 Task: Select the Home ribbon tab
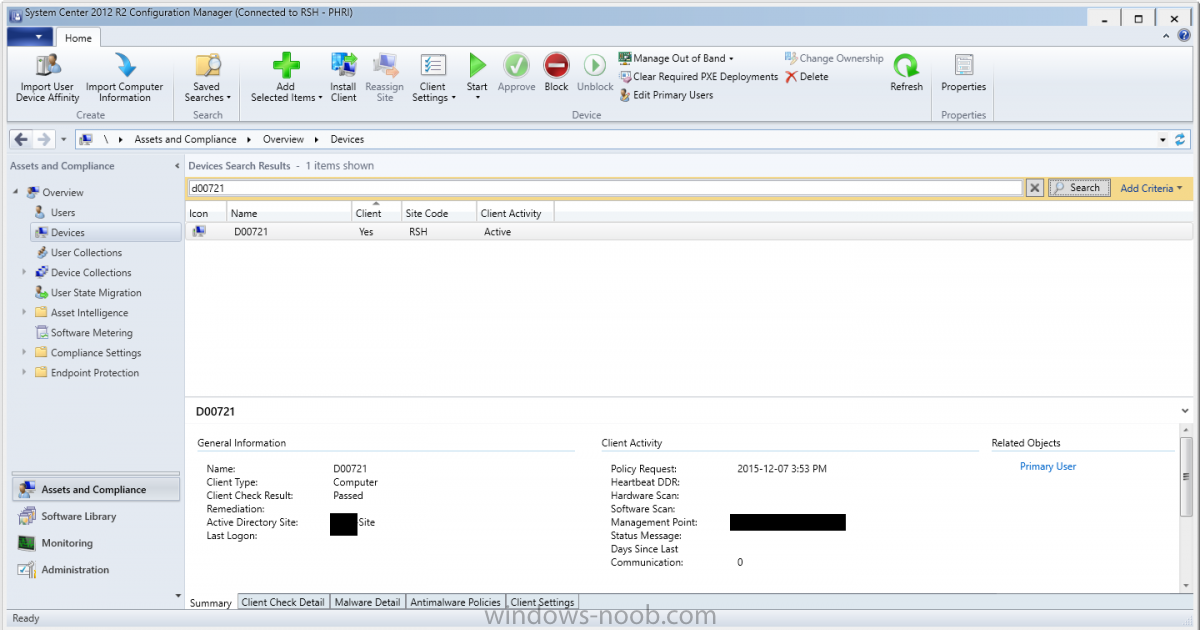click(78, 38)
